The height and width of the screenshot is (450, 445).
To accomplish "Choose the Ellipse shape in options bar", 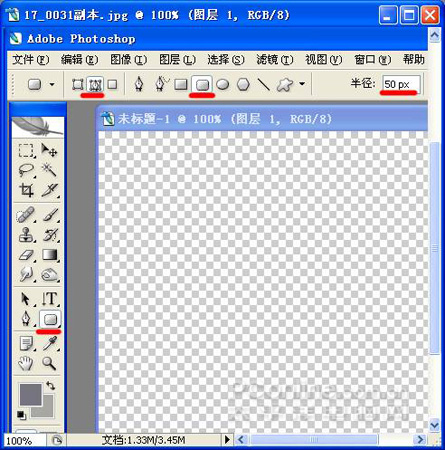I will pyautogui.click(x=223, y=84).
